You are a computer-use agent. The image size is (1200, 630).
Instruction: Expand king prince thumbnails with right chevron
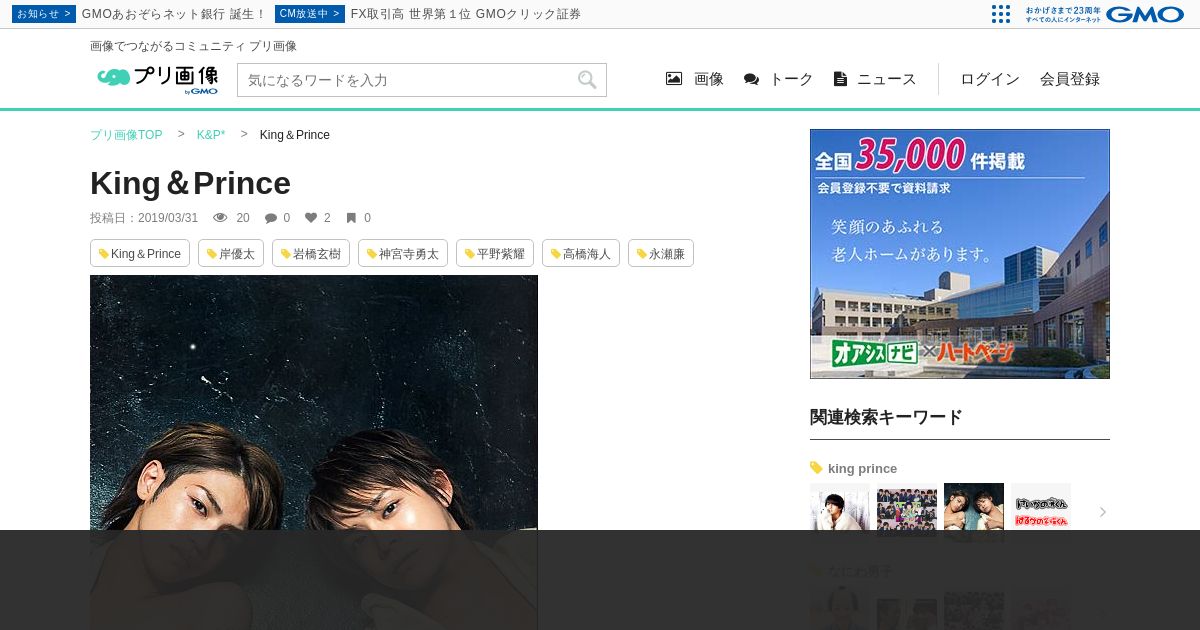click(x=1103, y=512)
